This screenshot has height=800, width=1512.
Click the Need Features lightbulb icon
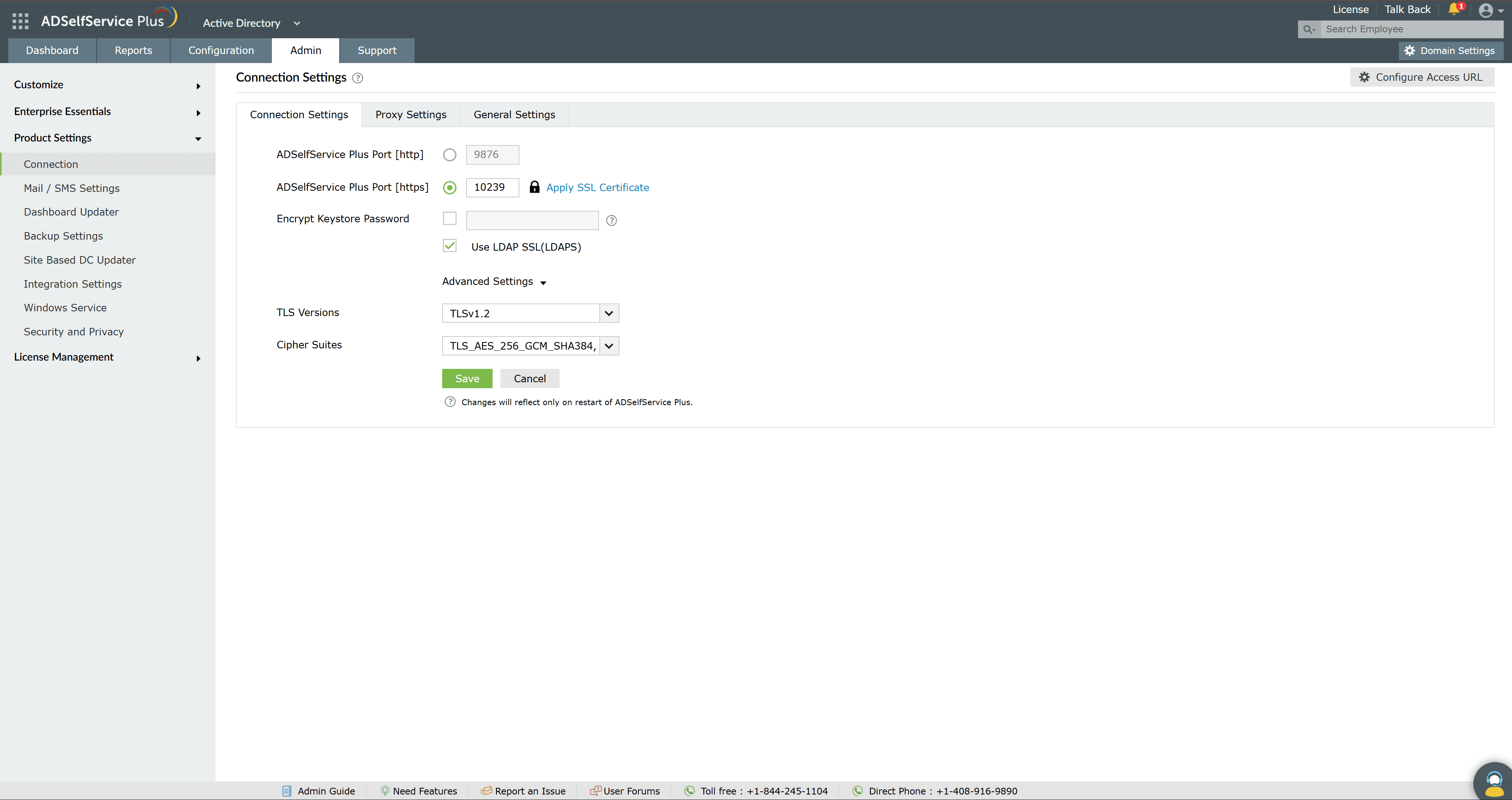click(385, 791)
